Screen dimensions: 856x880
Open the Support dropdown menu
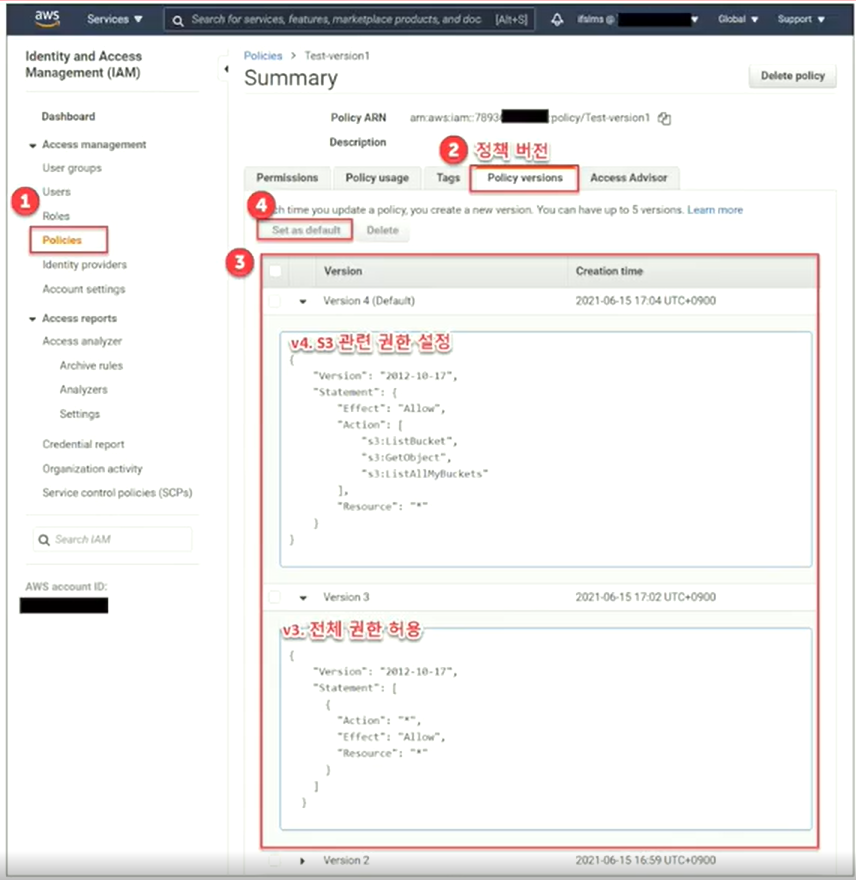801,19
